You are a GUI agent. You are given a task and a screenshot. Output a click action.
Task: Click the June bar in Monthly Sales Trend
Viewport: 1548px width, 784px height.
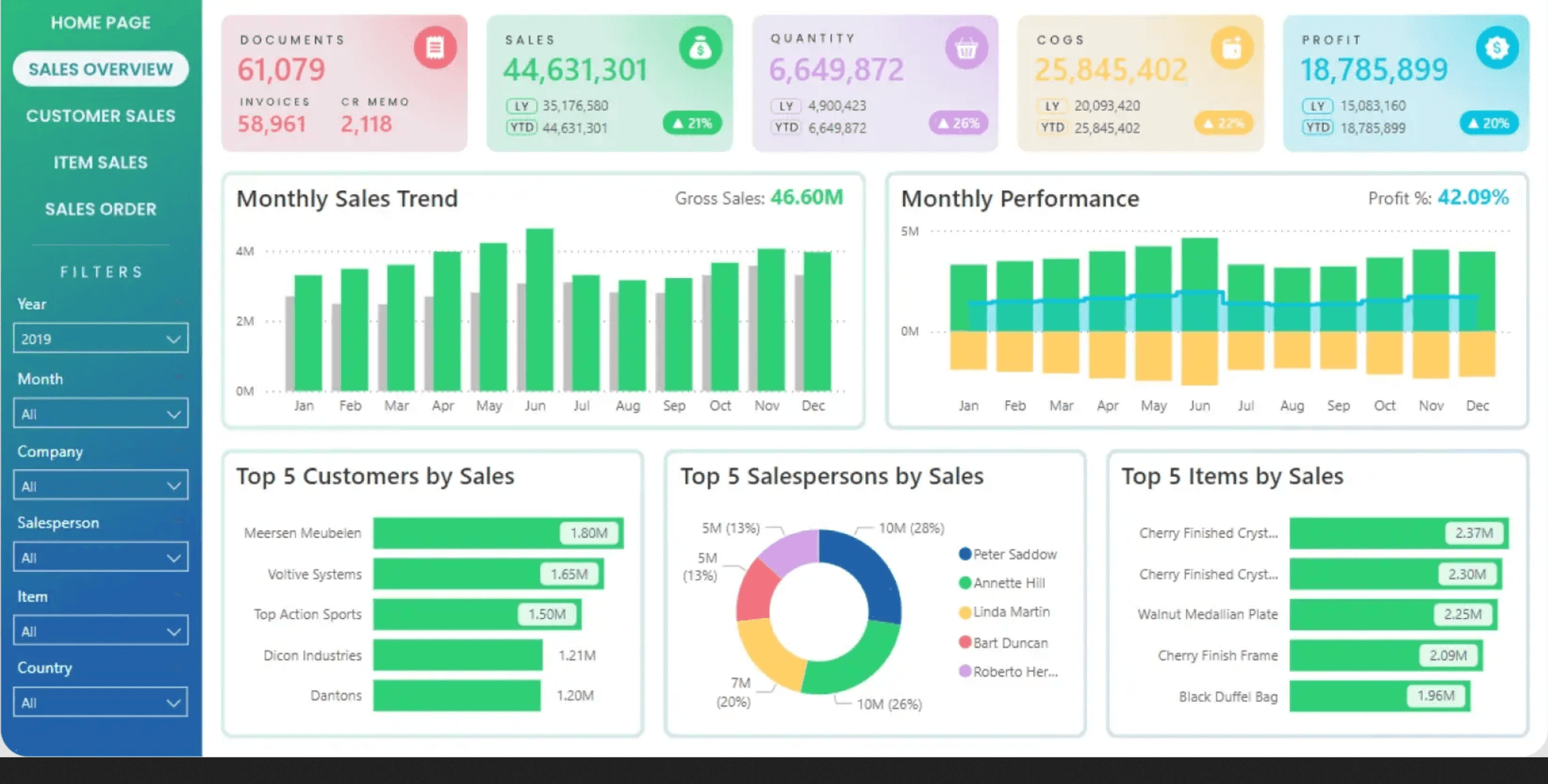pos(539,309)
